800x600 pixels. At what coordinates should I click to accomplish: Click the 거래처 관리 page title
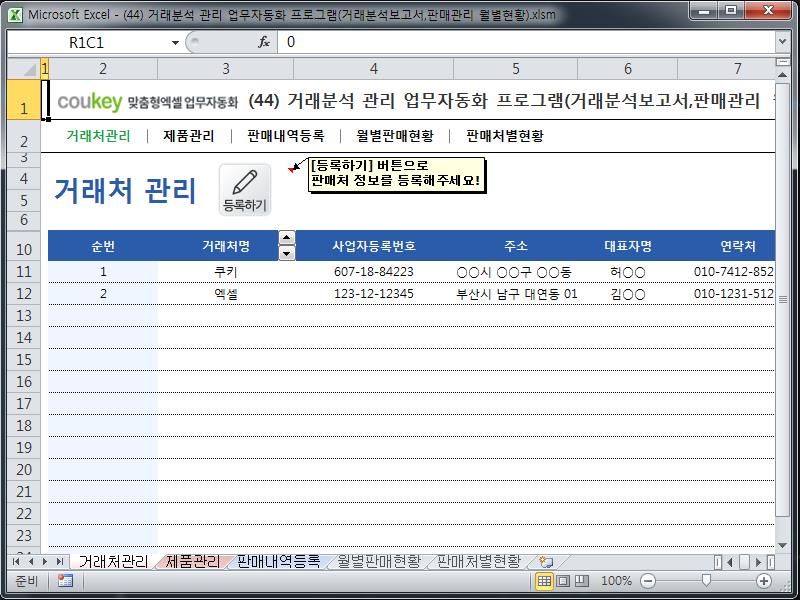coord(125,191)
